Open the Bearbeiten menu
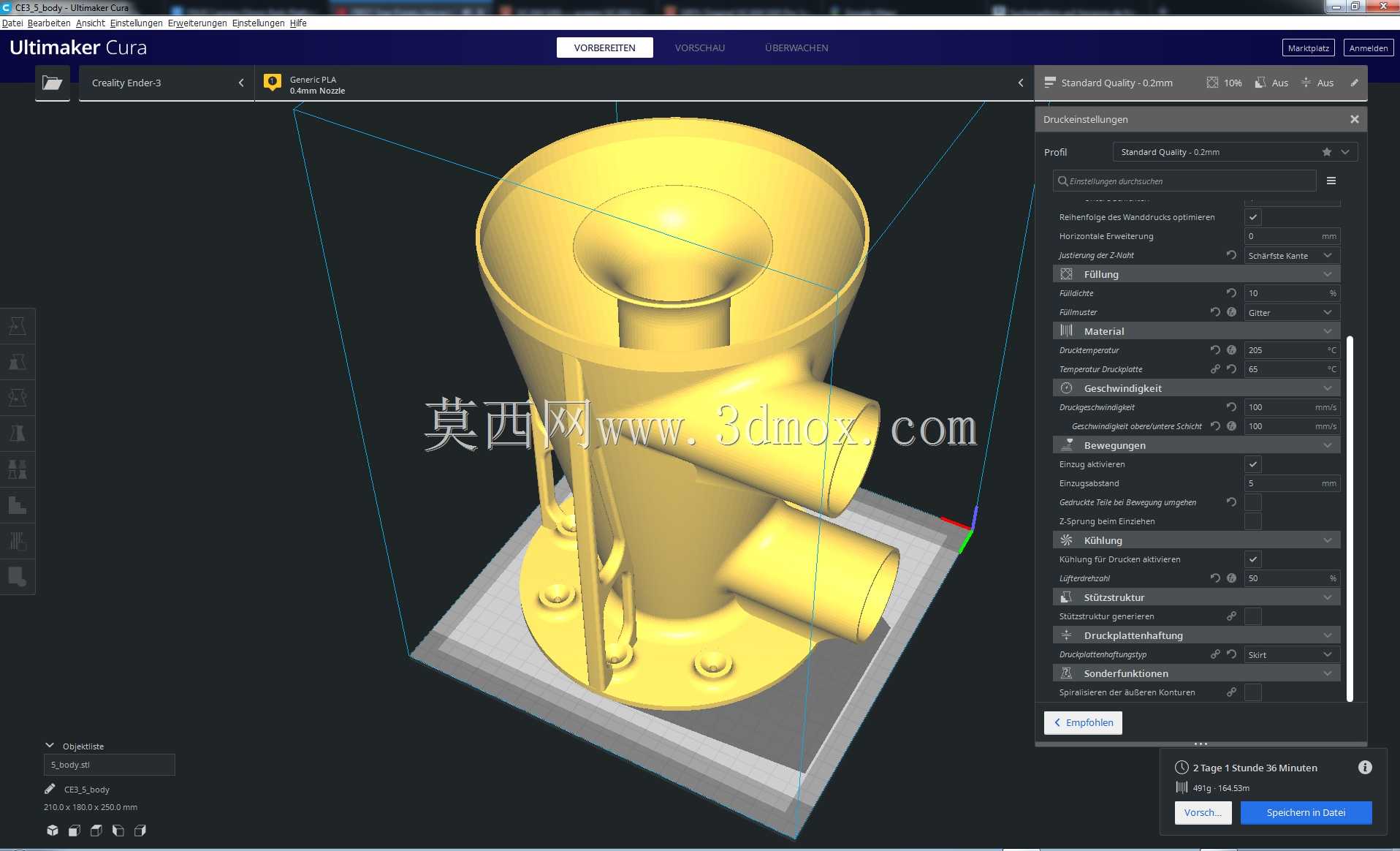Image resolution: width=1400 pixels, height=851 pixels. pos(49,23)
